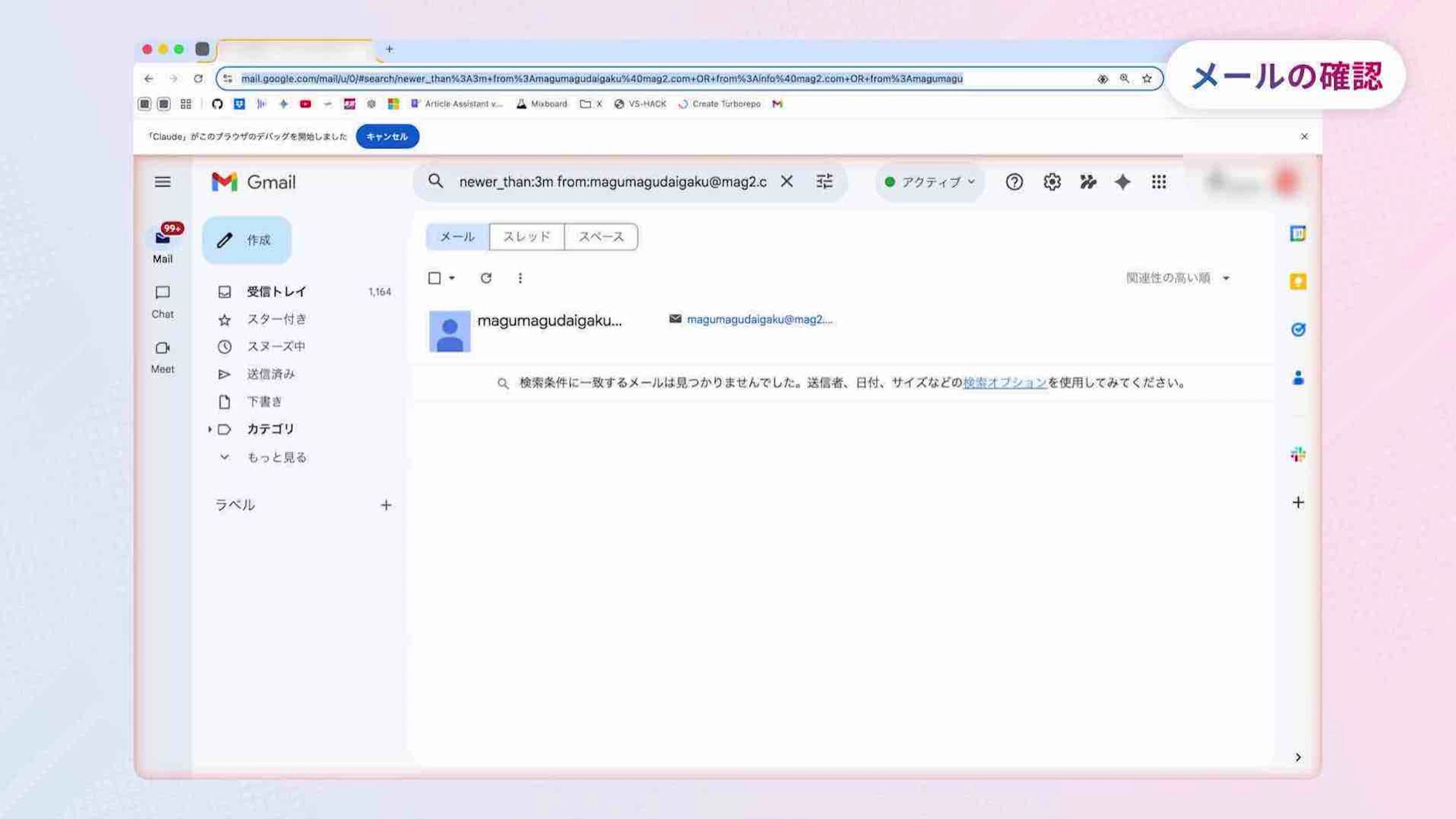This screenshot has height=819, width=1456.
Task: Tick the select-all messages checkbox
Action: pos(434,278)
